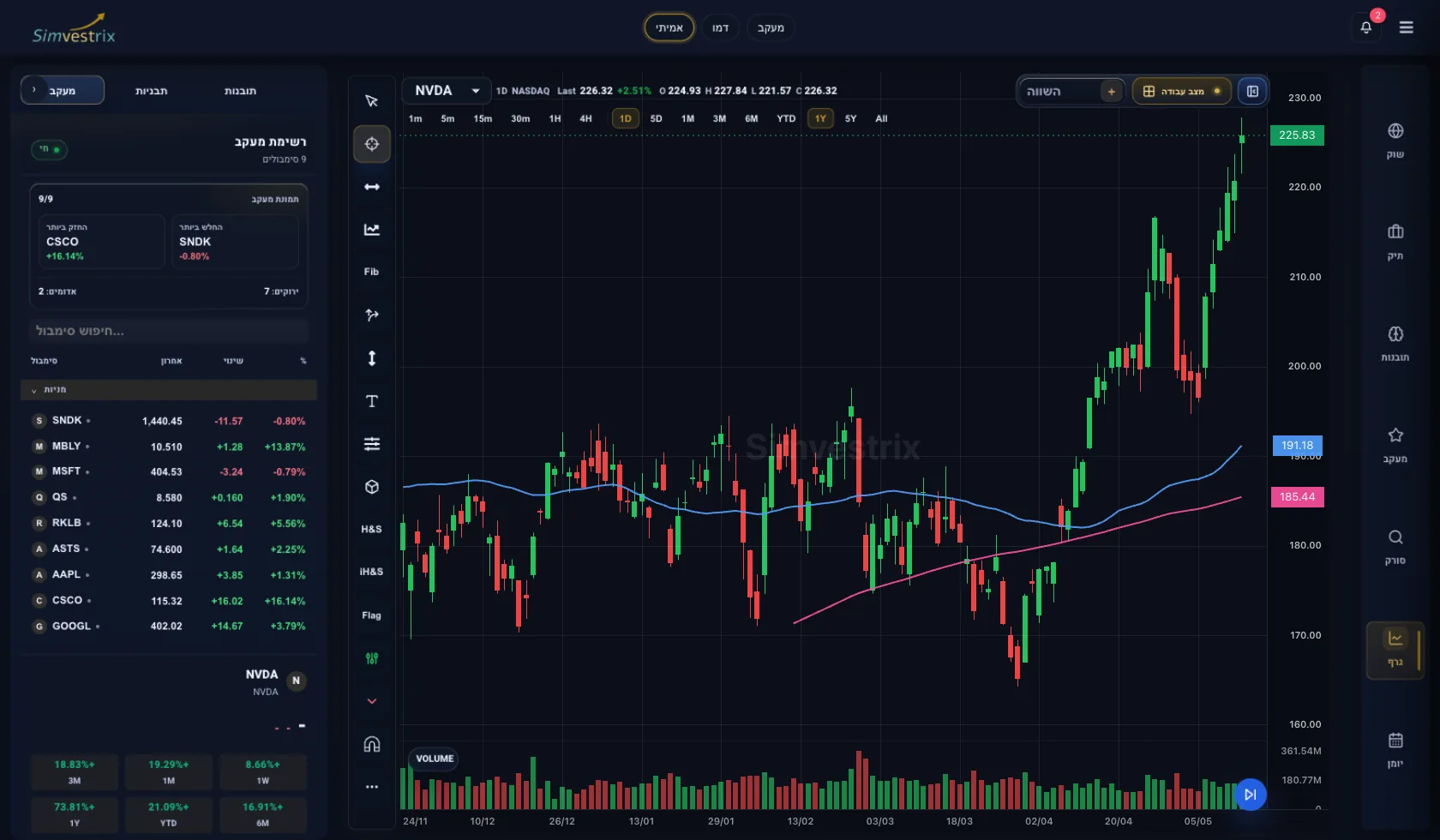1440x840 pixels.
Task: Click the pink 185.44 moving average label
Action: pyautogui.click(x=1298, y=497)
